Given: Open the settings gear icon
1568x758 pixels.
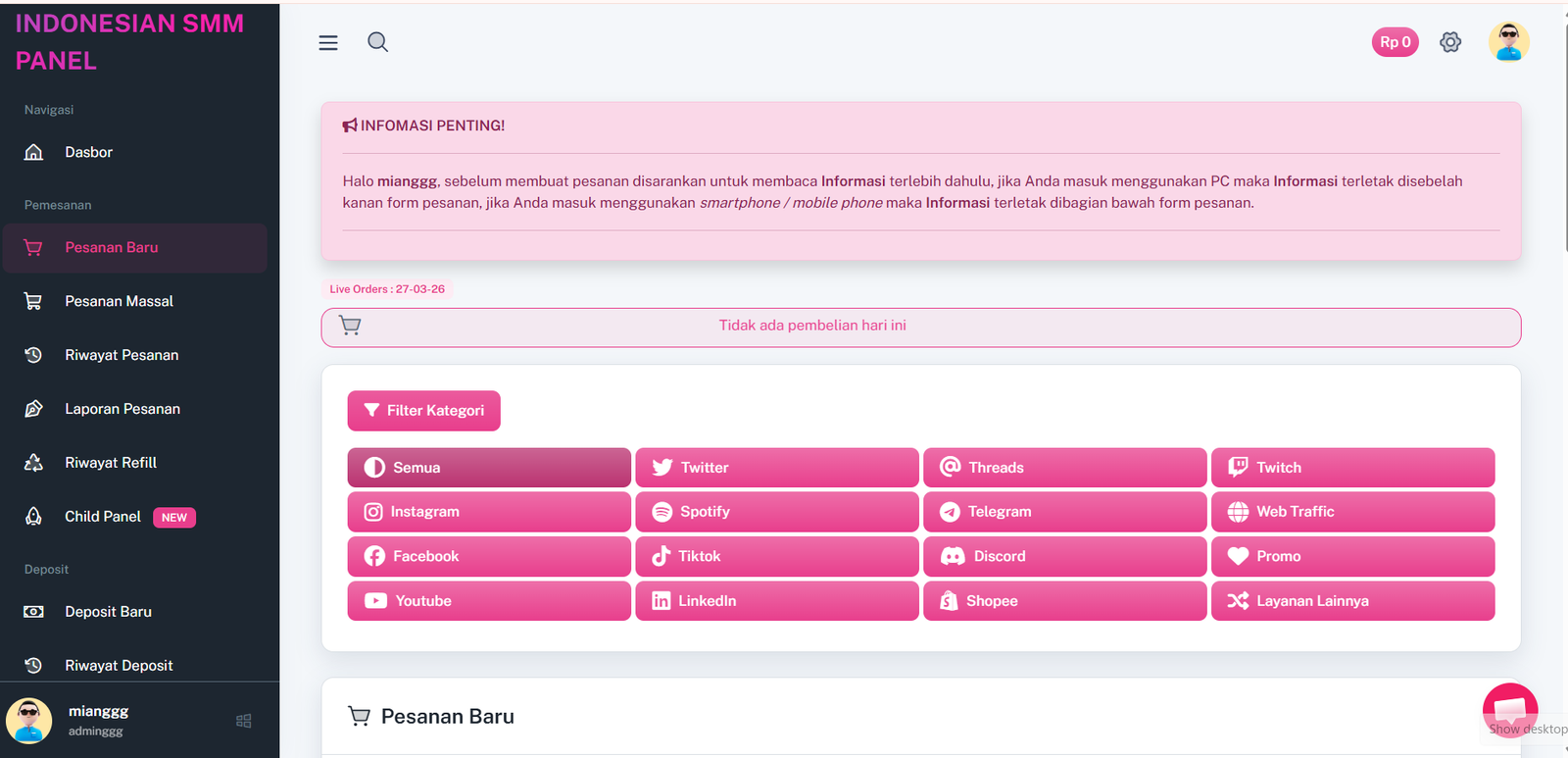Looking at the screenshot, I should (1450, 42).
